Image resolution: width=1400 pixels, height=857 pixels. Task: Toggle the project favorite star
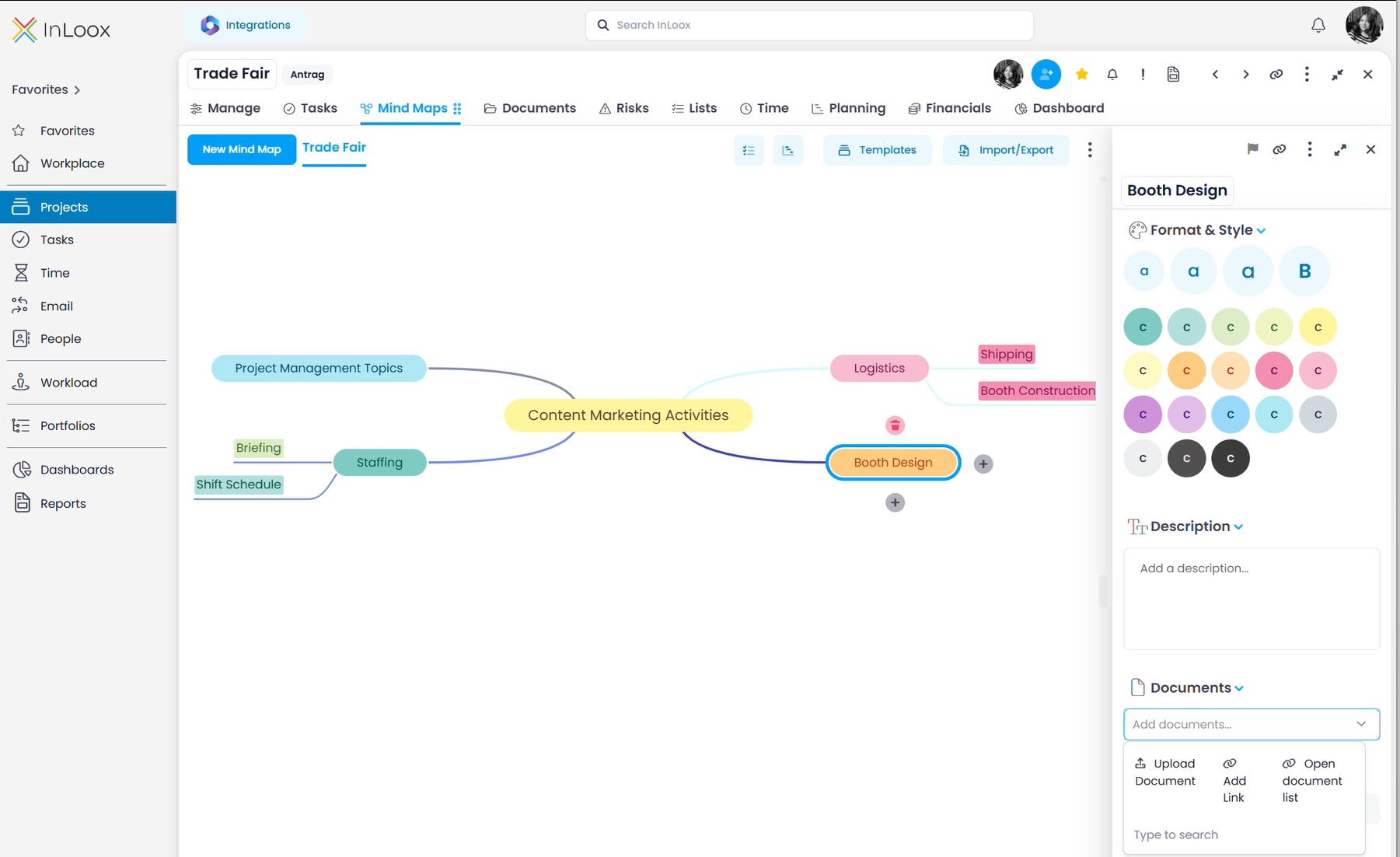point(1081,74)
